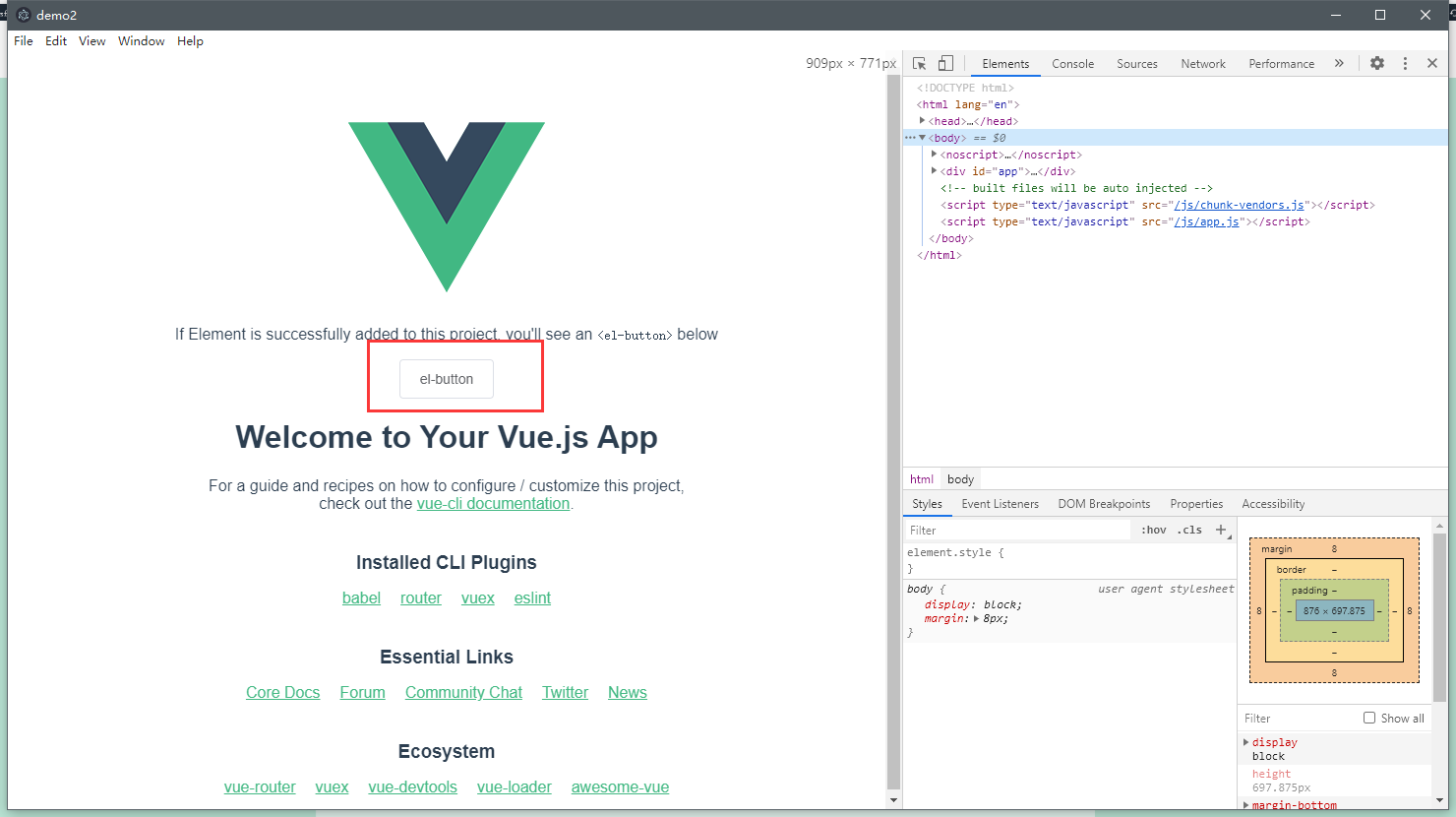Click the demo2 app icon in title bar
This screenshot has height=817, width=1456.
pyautogui.click(x=24, y=15)
